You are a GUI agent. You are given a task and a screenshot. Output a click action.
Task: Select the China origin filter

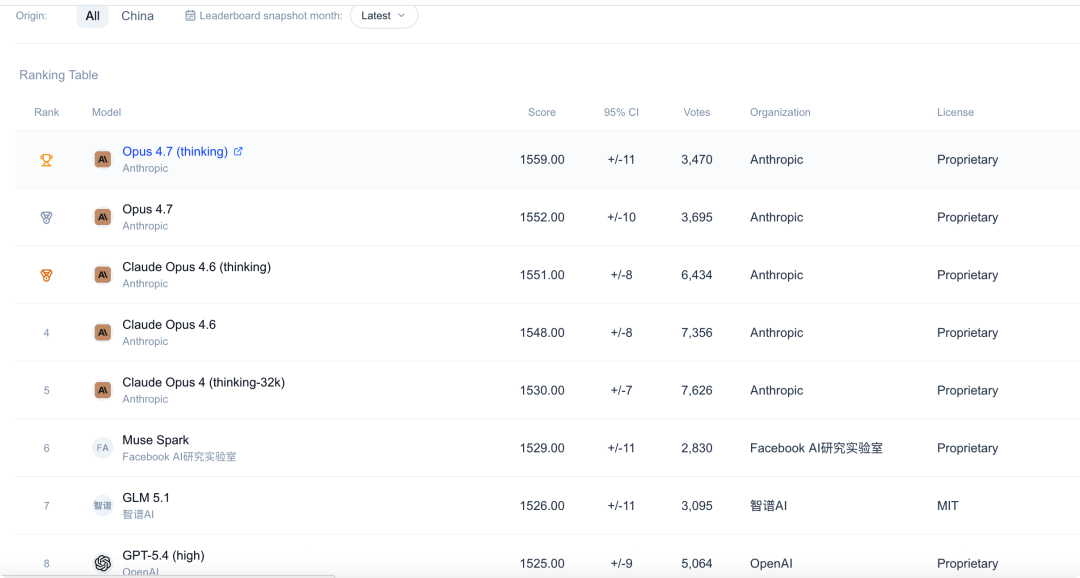coord(138,16)
